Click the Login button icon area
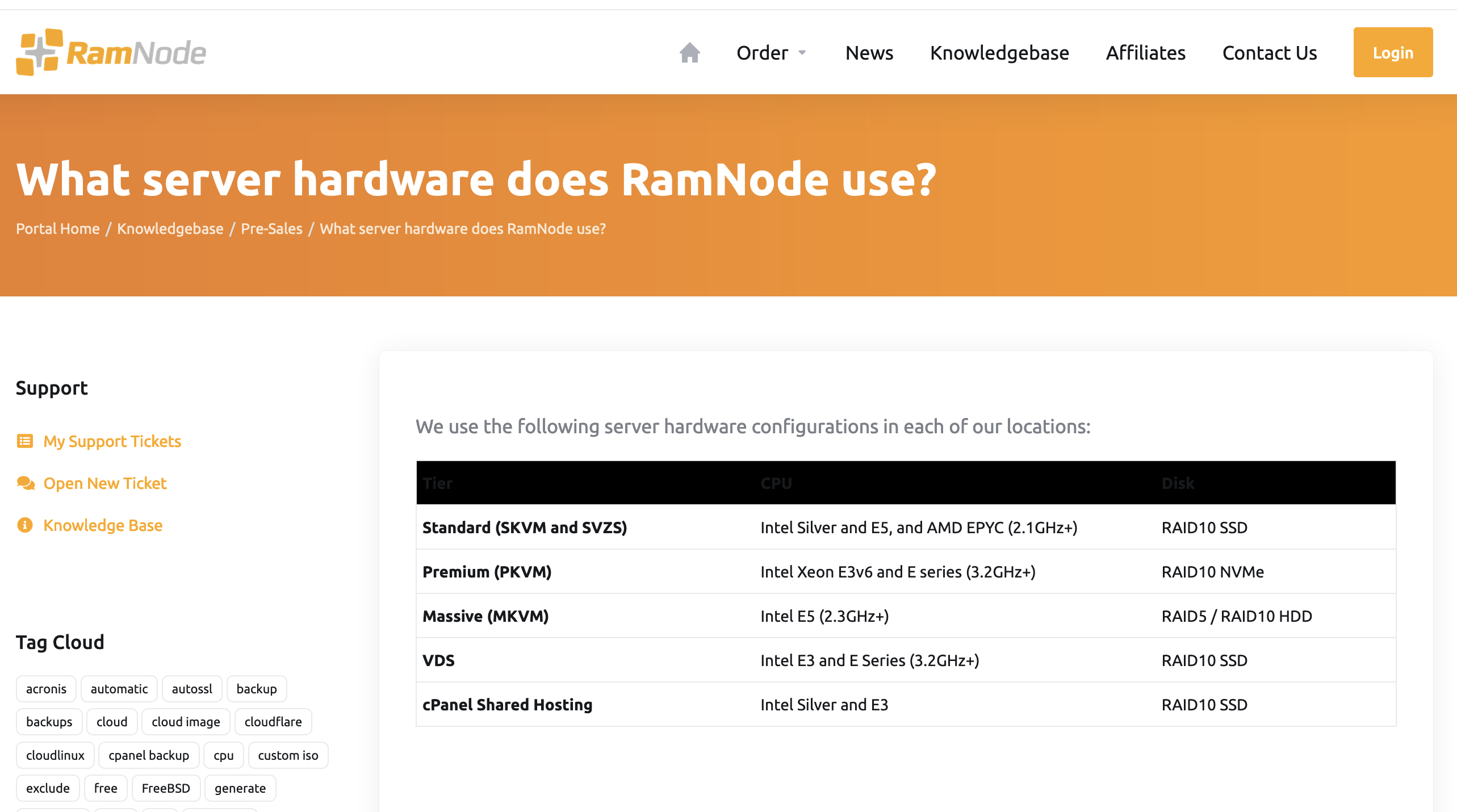The image size is (1457, 812). pos(1393,52)
